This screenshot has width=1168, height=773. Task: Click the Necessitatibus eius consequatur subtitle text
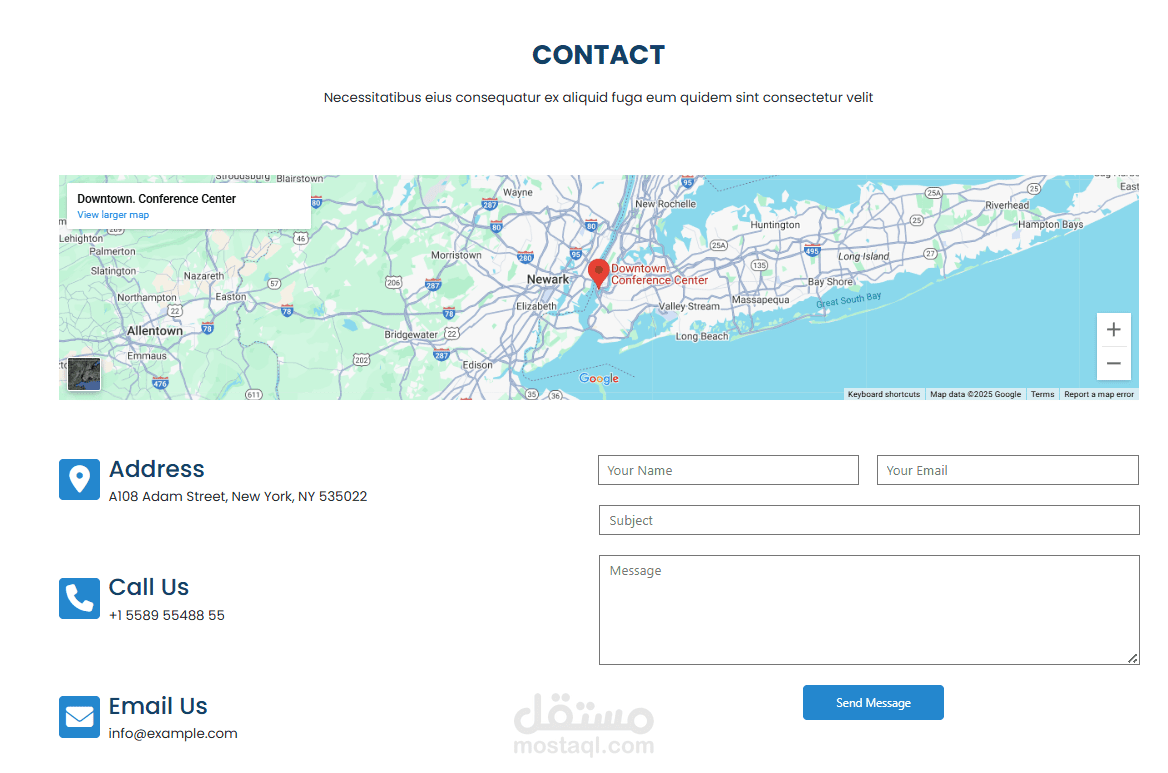pos(598,98)
